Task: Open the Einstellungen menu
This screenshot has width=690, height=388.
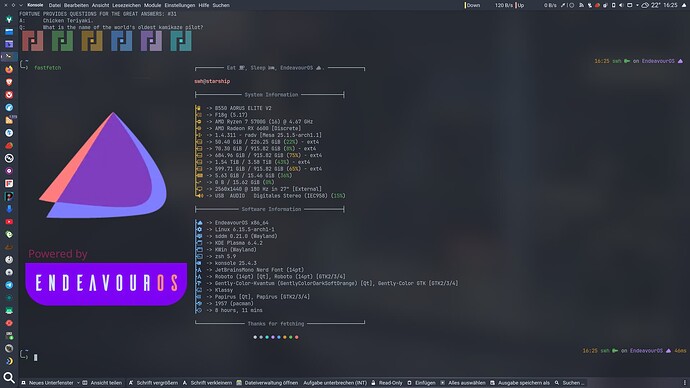Action: [180, 5]
